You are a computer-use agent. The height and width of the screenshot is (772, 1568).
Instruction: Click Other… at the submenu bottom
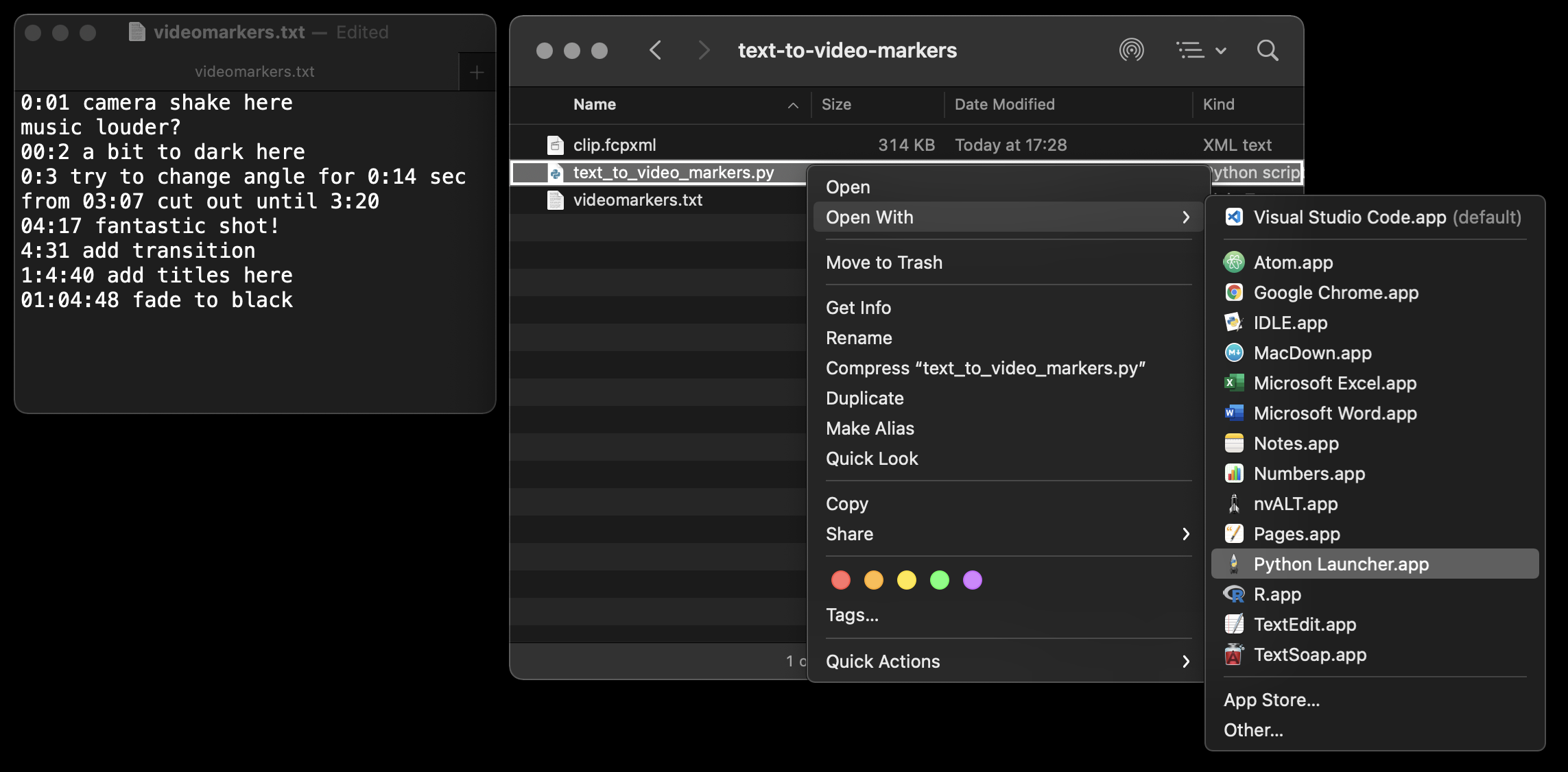click(x=1252, y=730)
